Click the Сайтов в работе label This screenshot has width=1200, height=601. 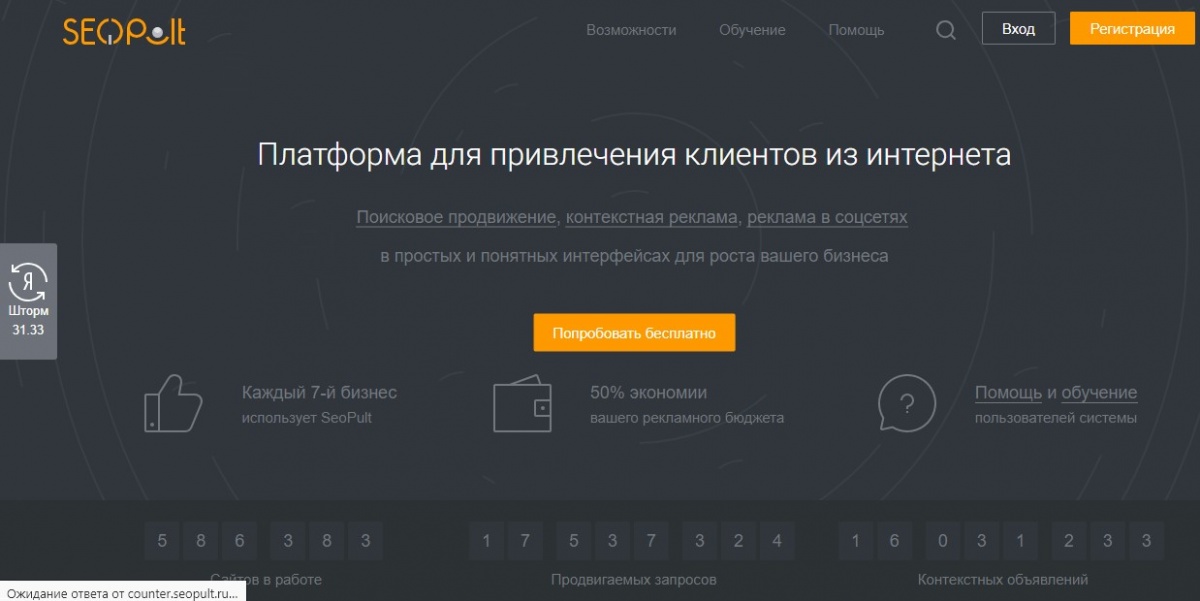pos(266,579)
